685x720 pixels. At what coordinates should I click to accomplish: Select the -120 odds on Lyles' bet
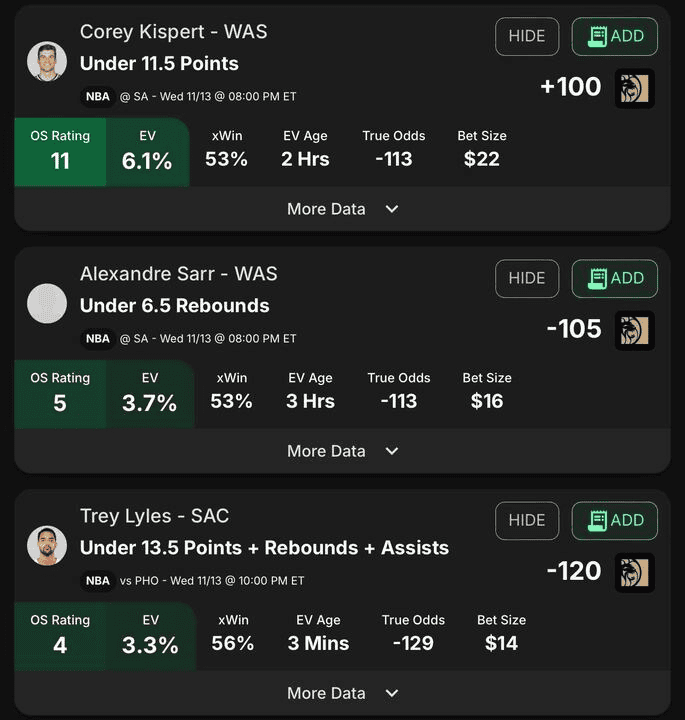coord(574,571)
